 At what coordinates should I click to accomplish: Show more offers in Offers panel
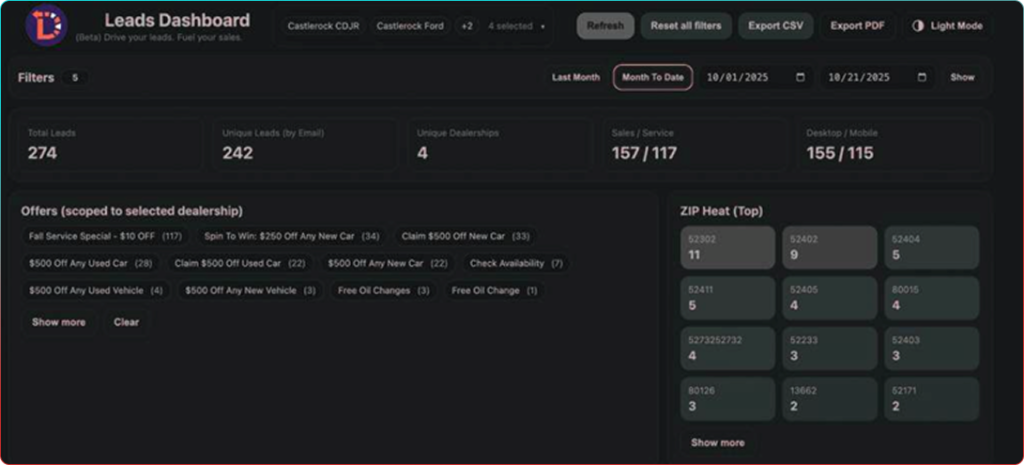[x=59, y=322]
